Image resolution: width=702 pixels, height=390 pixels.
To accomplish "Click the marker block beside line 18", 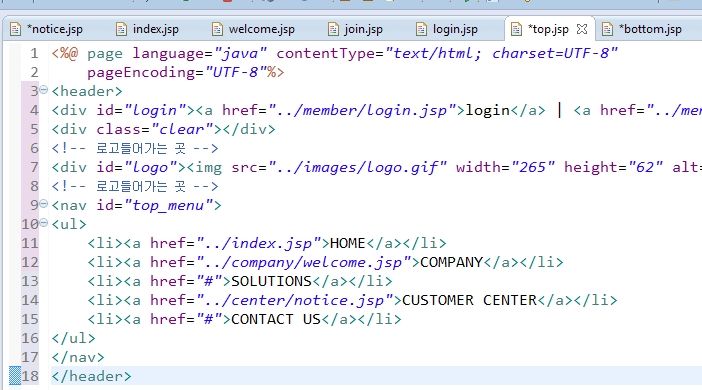I will coord(15,376).
